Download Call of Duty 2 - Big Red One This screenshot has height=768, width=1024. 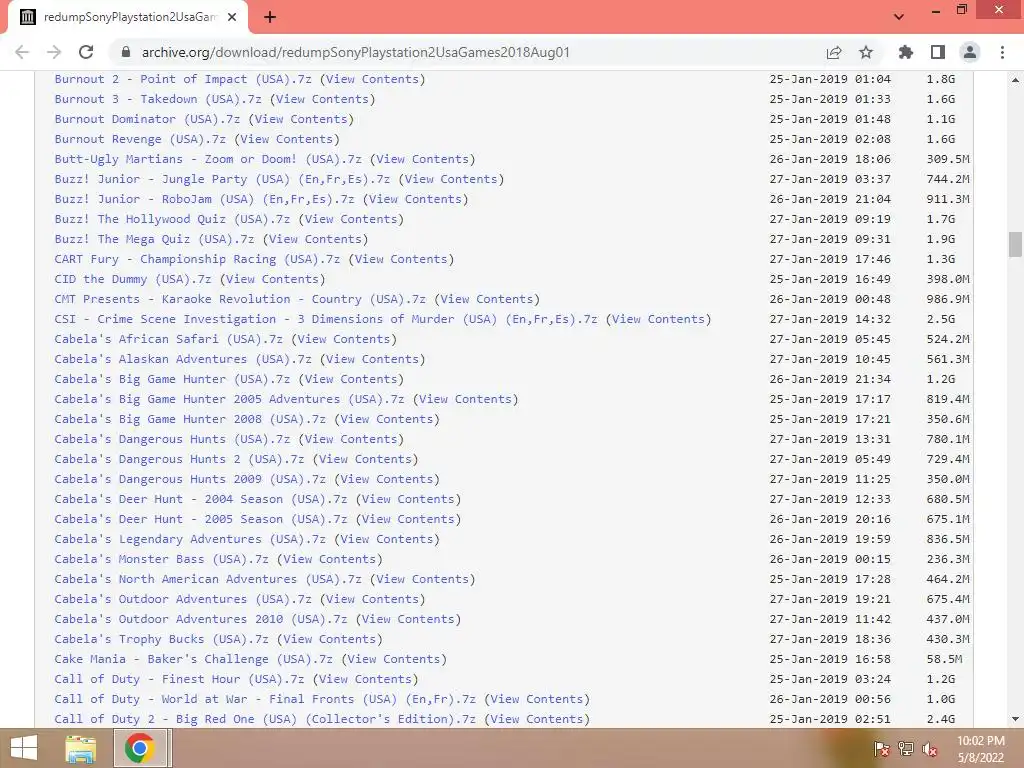[265, 719]
